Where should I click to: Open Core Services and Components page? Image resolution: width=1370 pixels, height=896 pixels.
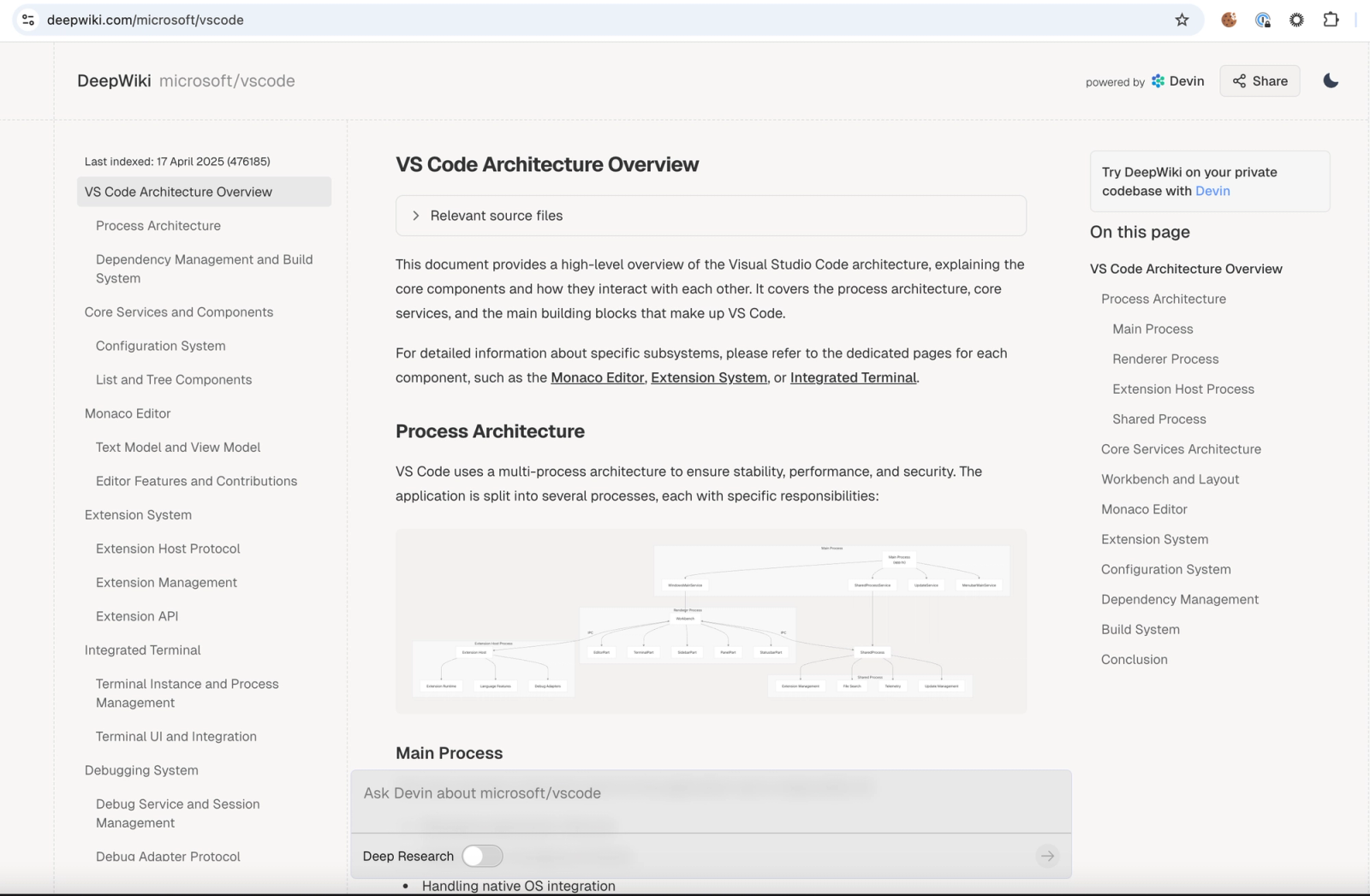coord(179,312)
